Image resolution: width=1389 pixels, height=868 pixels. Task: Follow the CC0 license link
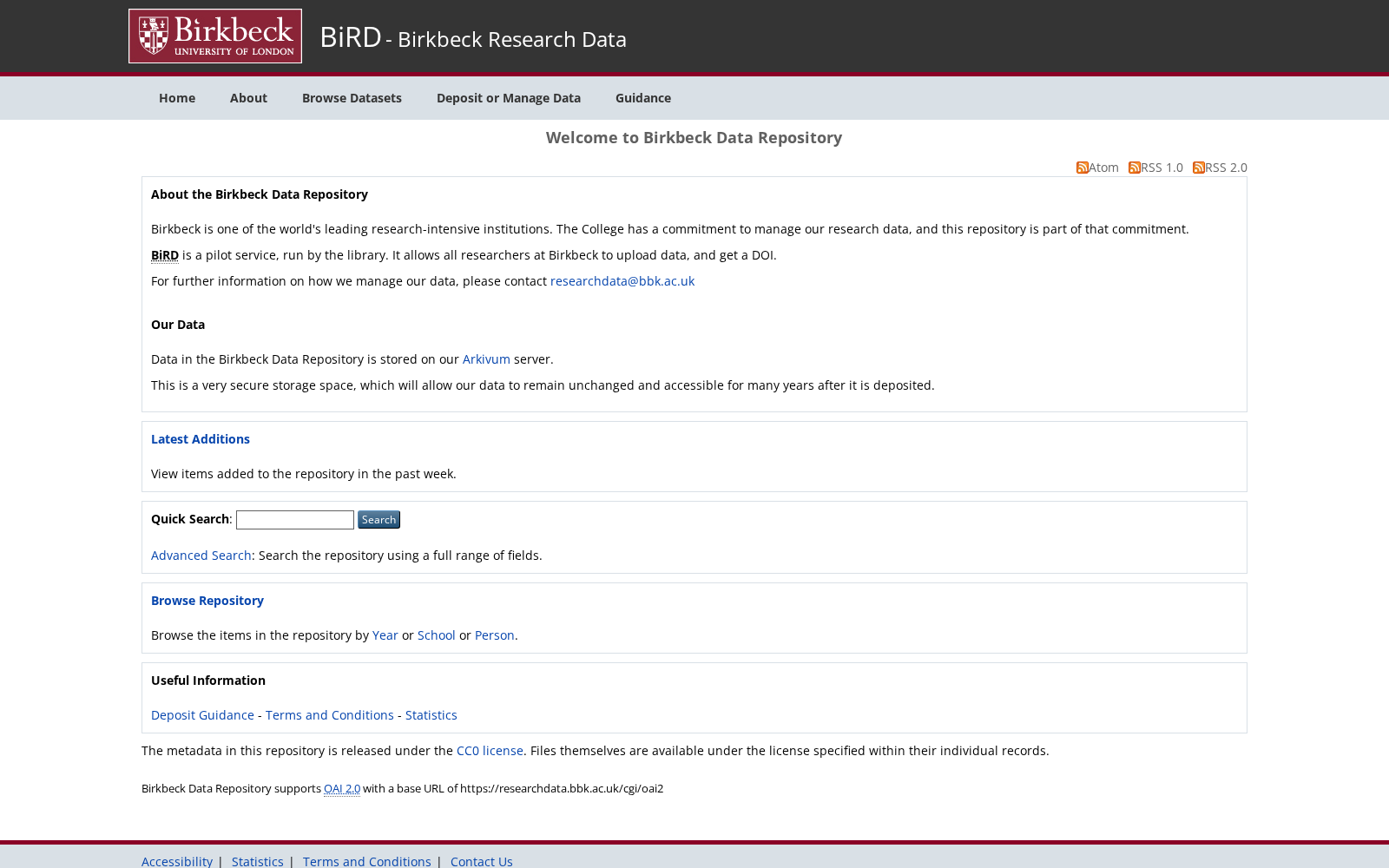click(x=490, y=751)
